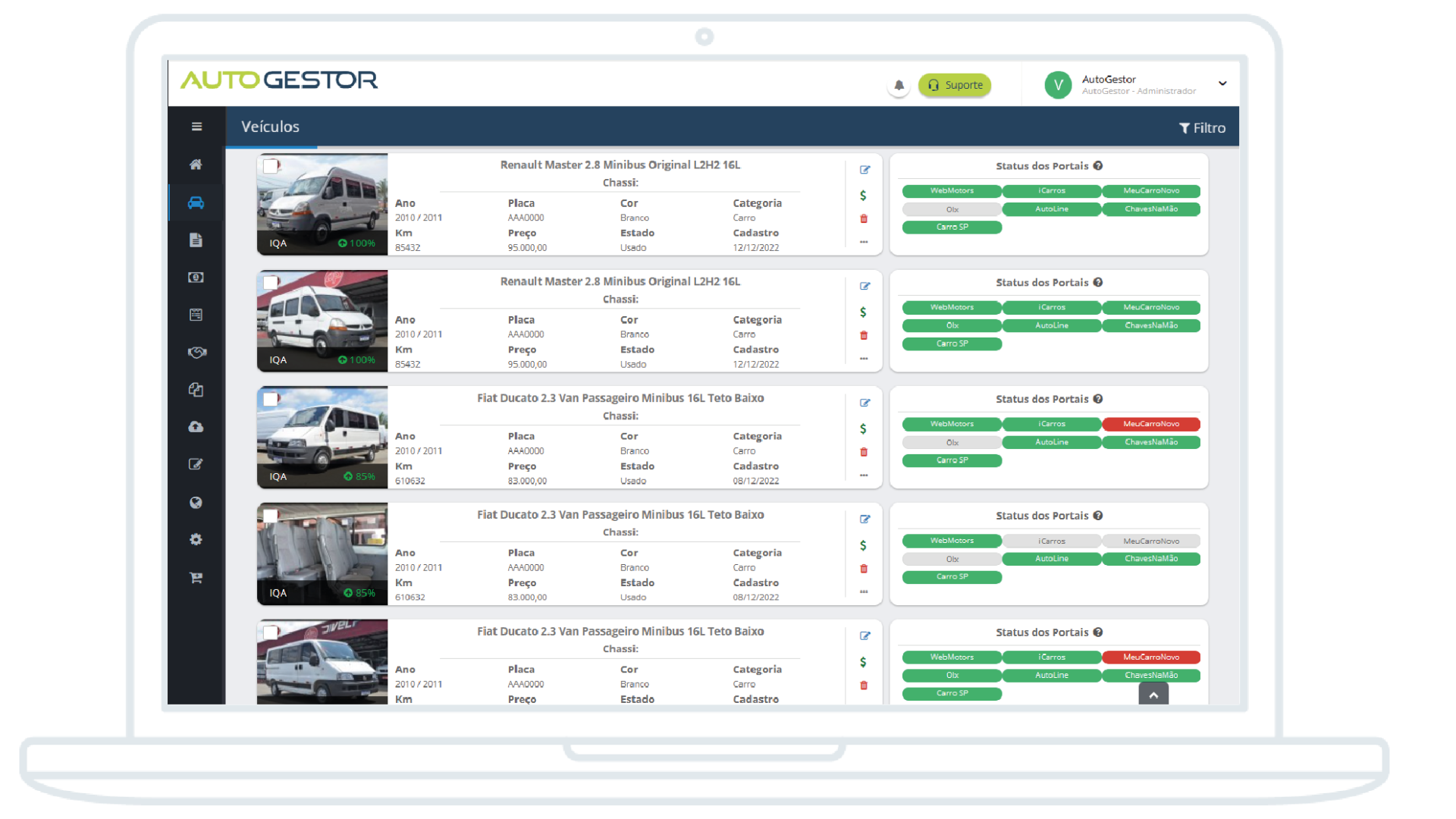Viewport: 1456px width, 819px height.
Task: Edit the first Renault Master vehicle
Action: pos(864,170)
